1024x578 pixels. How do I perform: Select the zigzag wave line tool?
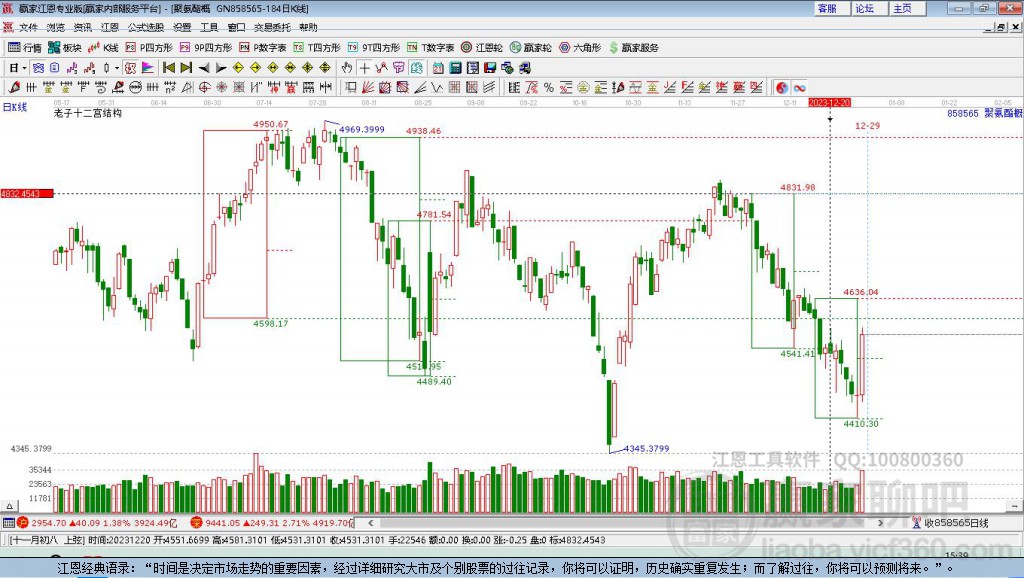pos(436,88)
